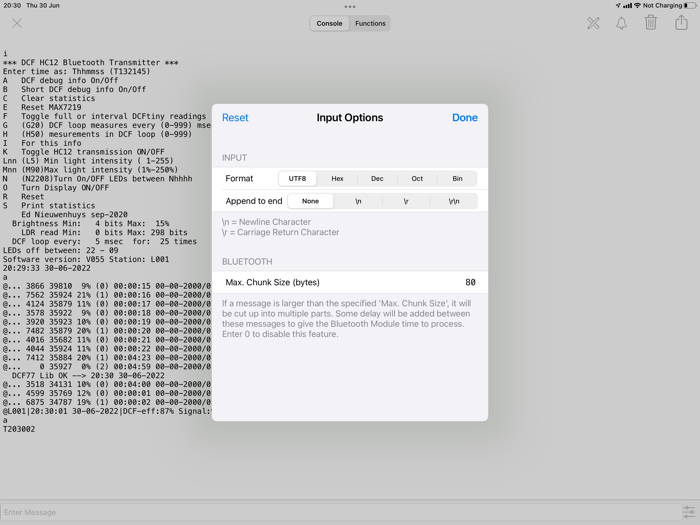The image size is (700, 525).
Task: Open input options sliders icon
Action: tap(689, 512)
